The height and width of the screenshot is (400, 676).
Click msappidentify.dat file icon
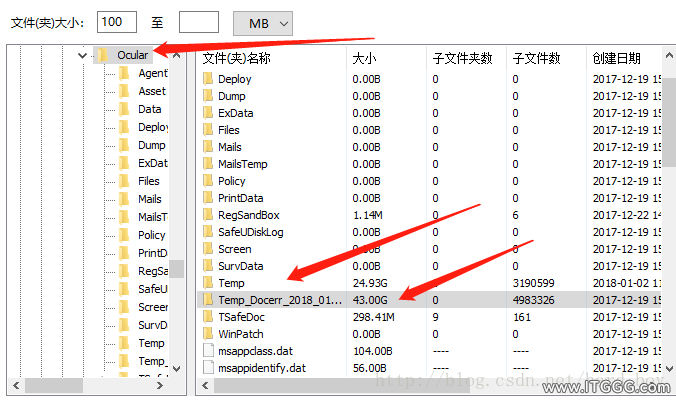(x=208, y=368)
